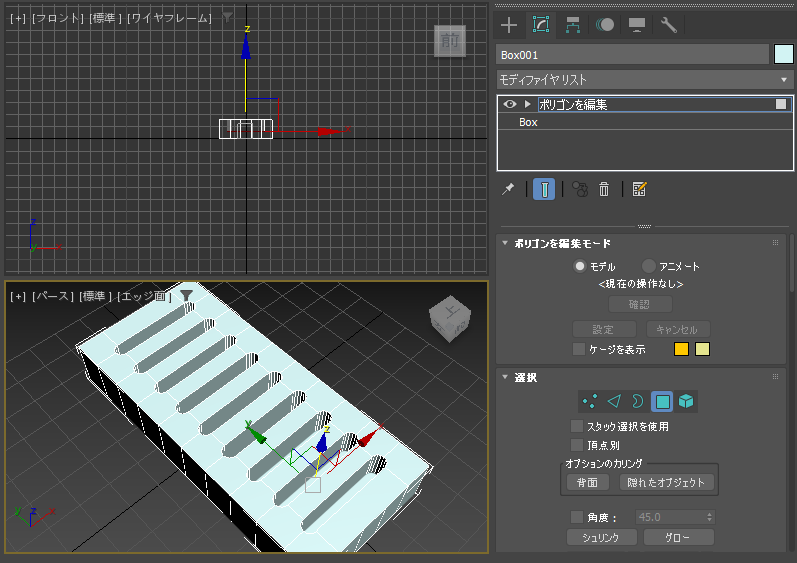The width and height of the screenshot is (797, 563).
Task: Click the グロー button
Action: [679, 537]
